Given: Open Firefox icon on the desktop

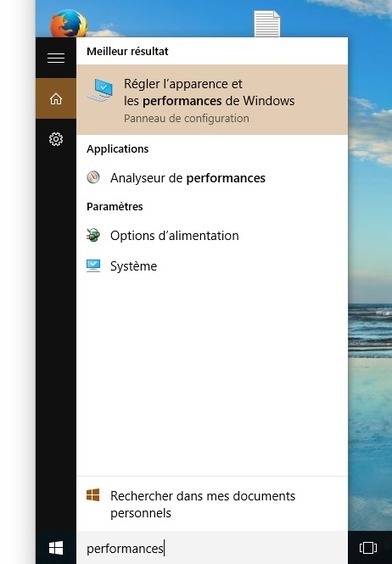Looking at the screenshot, I should pyautogui.click(x=68, y=23).
